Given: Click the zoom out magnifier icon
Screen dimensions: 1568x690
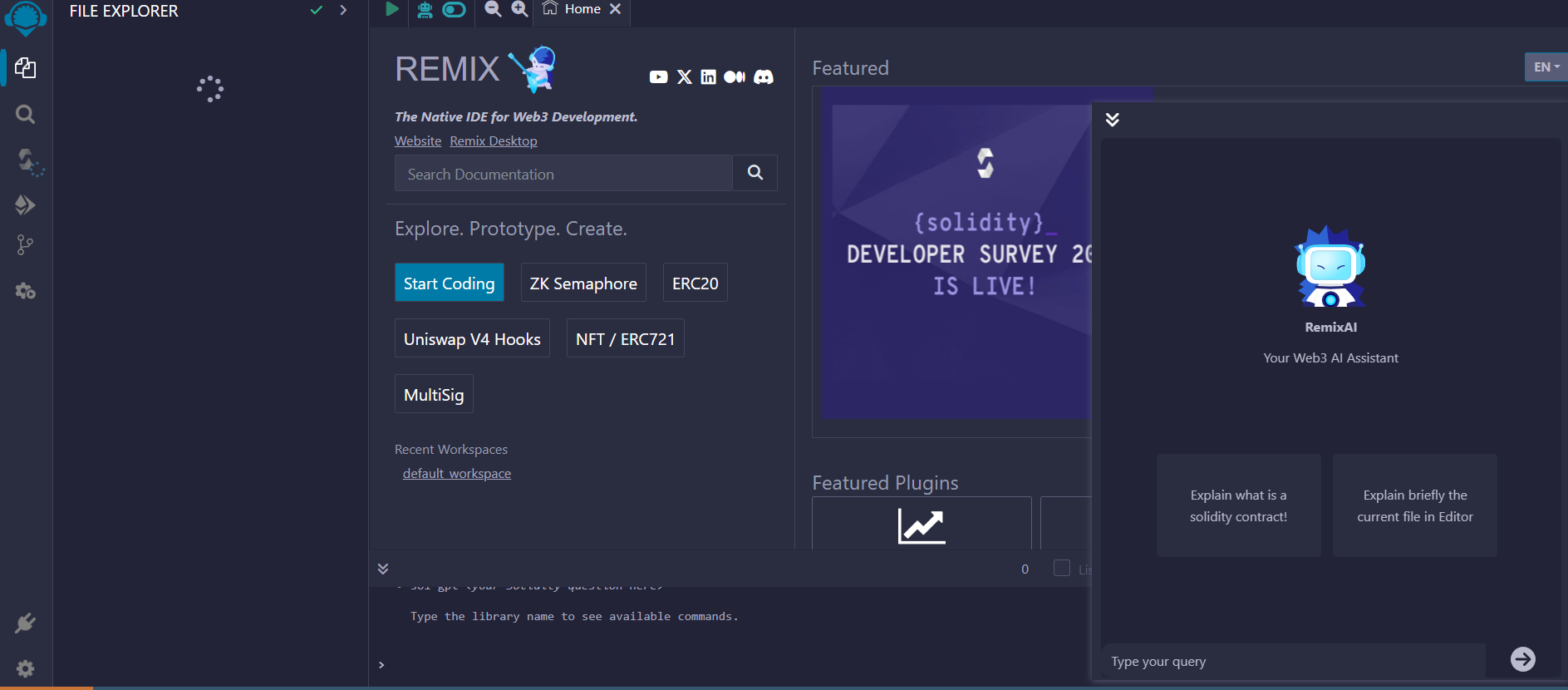Looking at the screenshot, I should pyautogui.click(x=493, y=8).
